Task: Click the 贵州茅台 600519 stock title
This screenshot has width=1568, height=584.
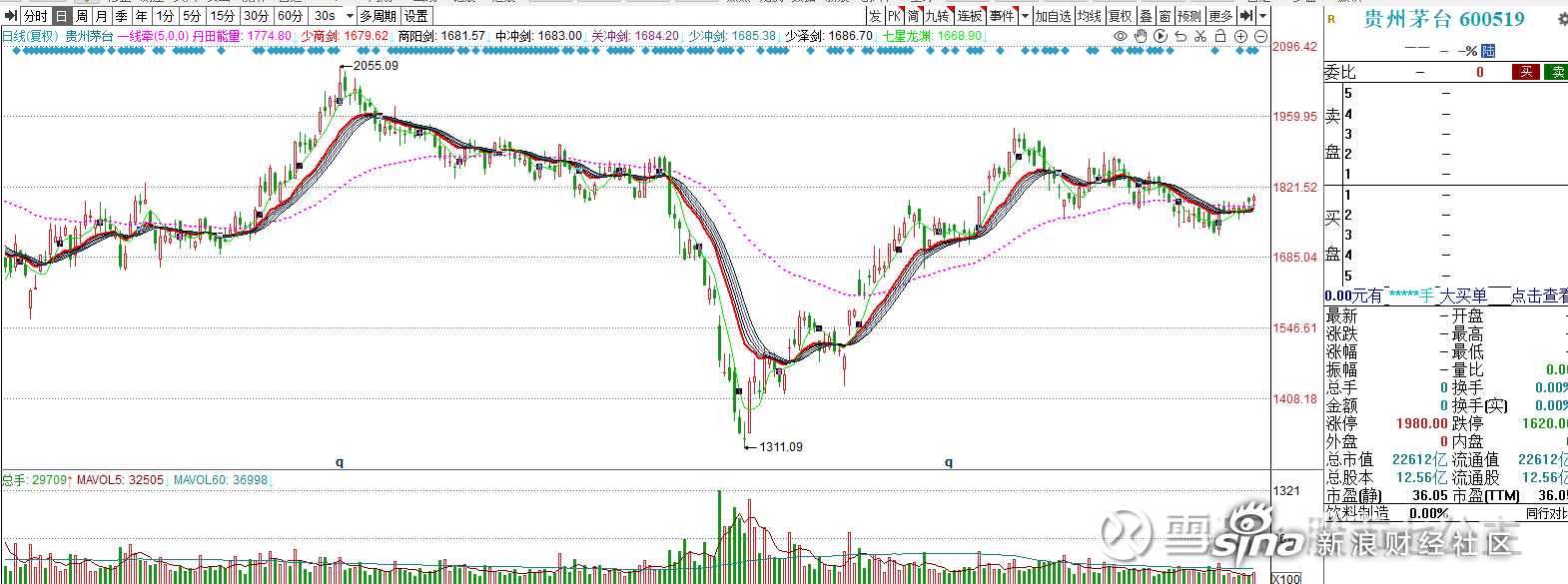Action: pyautogui.click(x=1444, y=19)
